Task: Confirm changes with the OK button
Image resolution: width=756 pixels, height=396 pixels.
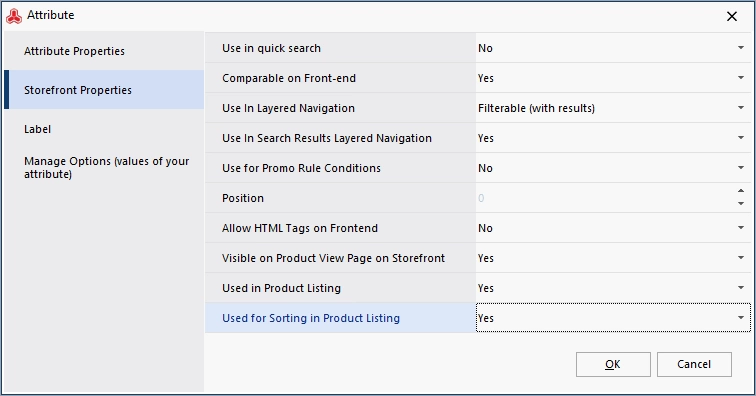Action: (x=613, y=364)
